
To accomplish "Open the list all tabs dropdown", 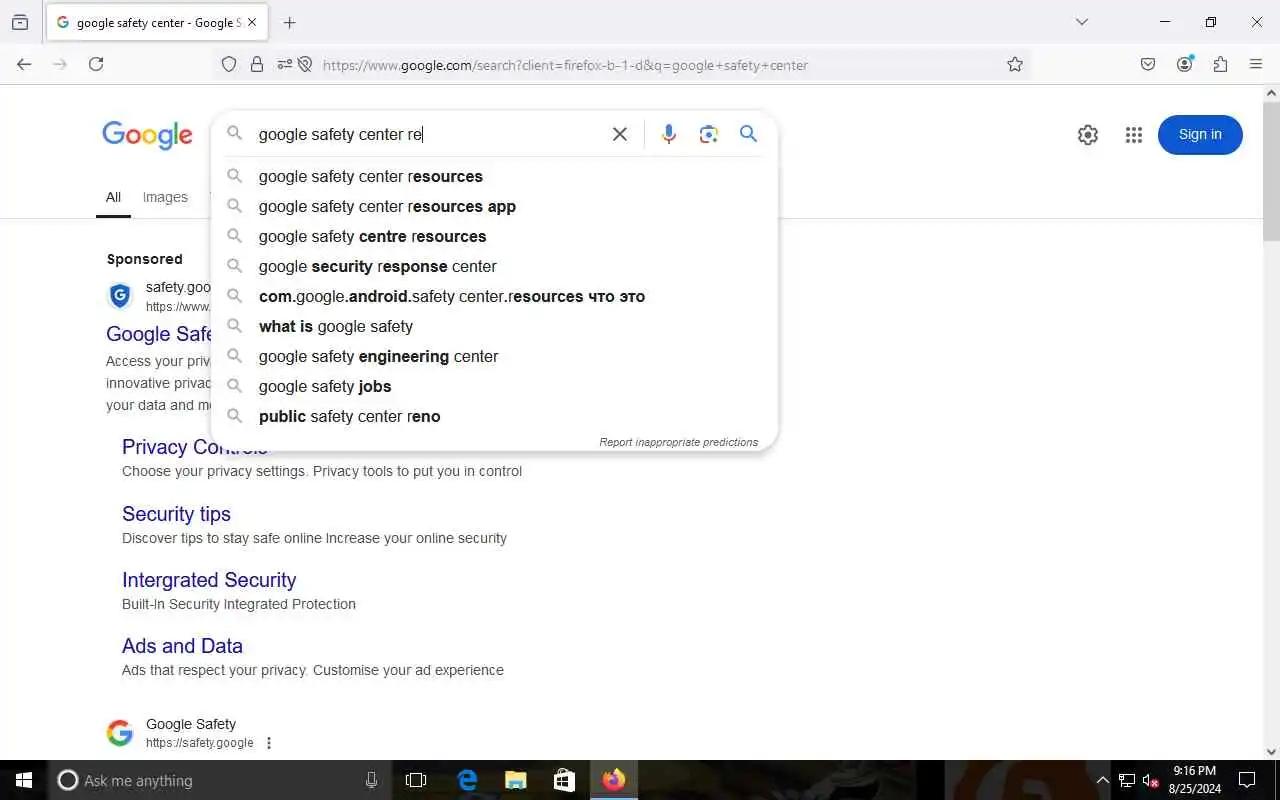I will pos(1081,22).
